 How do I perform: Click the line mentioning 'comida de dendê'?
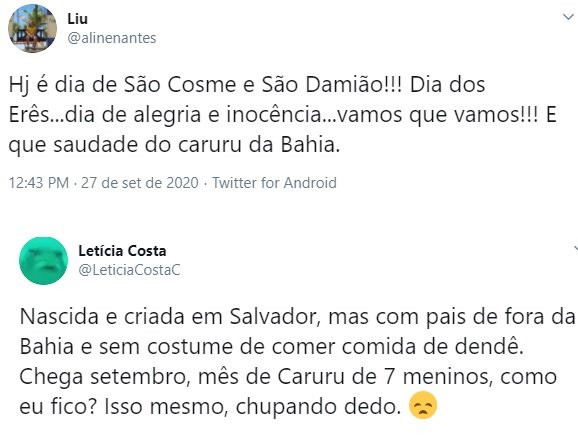tap(271, 346)
